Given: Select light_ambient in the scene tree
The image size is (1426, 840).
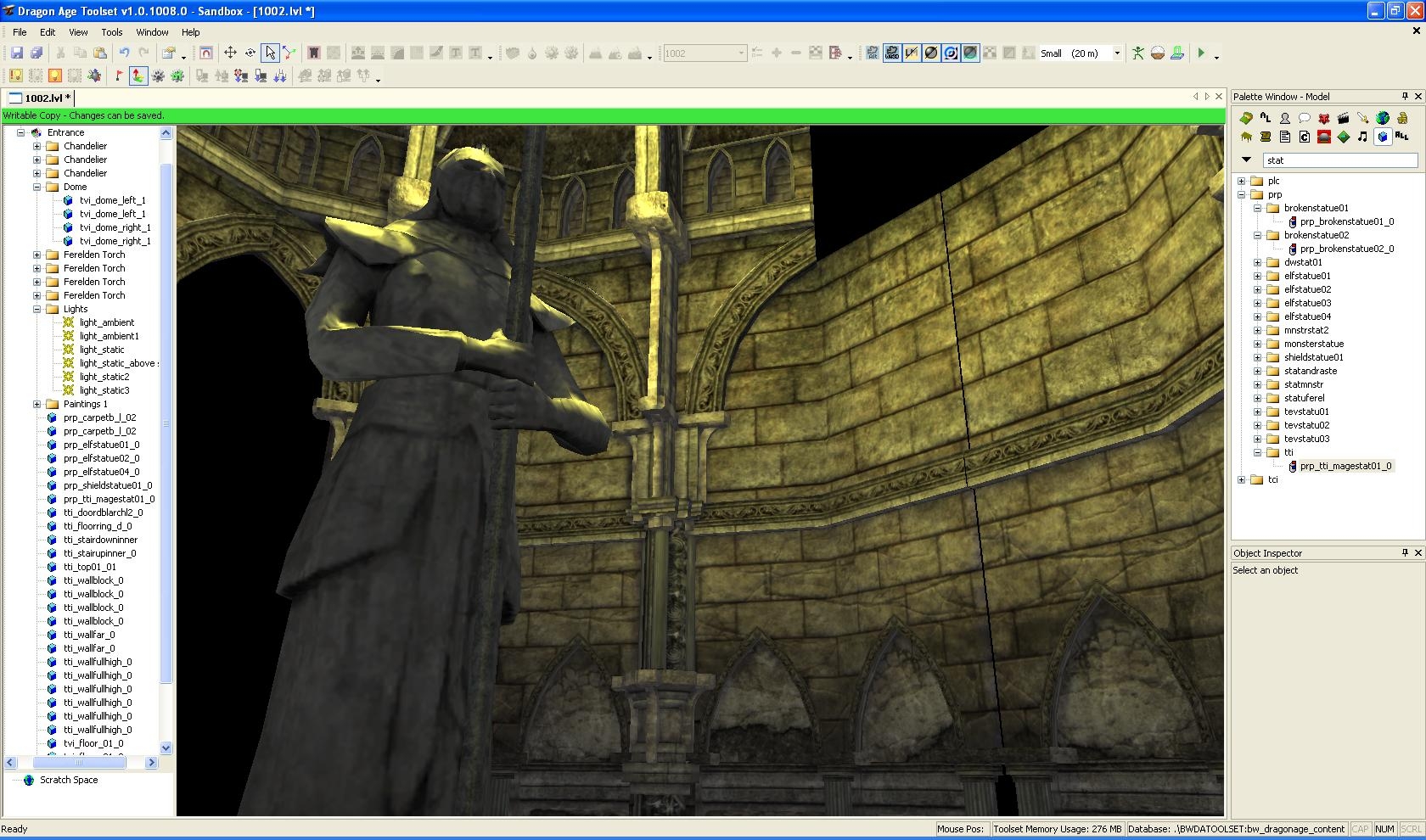Looking at the screenshot, I should [107, 322].
